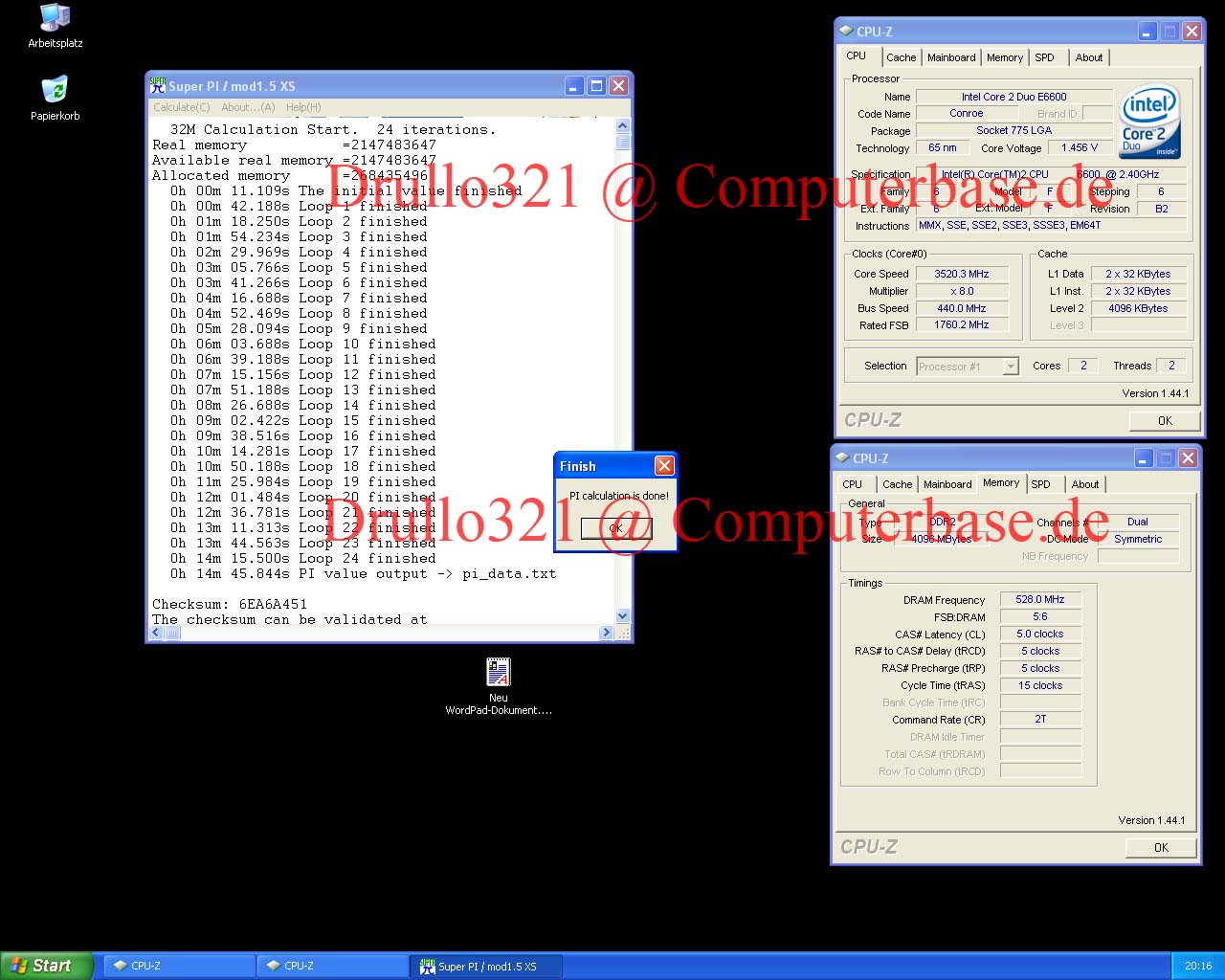This screenshot has height=980, width=1225.
Task: Click the Super PI scroll right arrow
Action: click(x=606, y=633)
